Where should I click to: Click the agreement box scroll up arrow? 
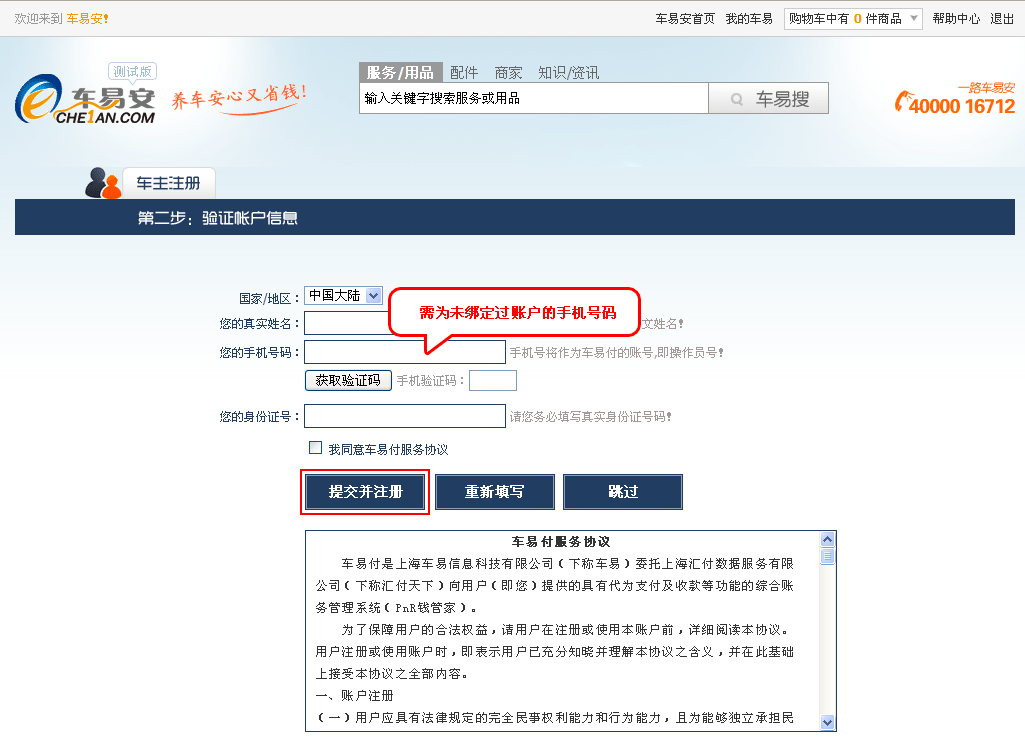828,539
